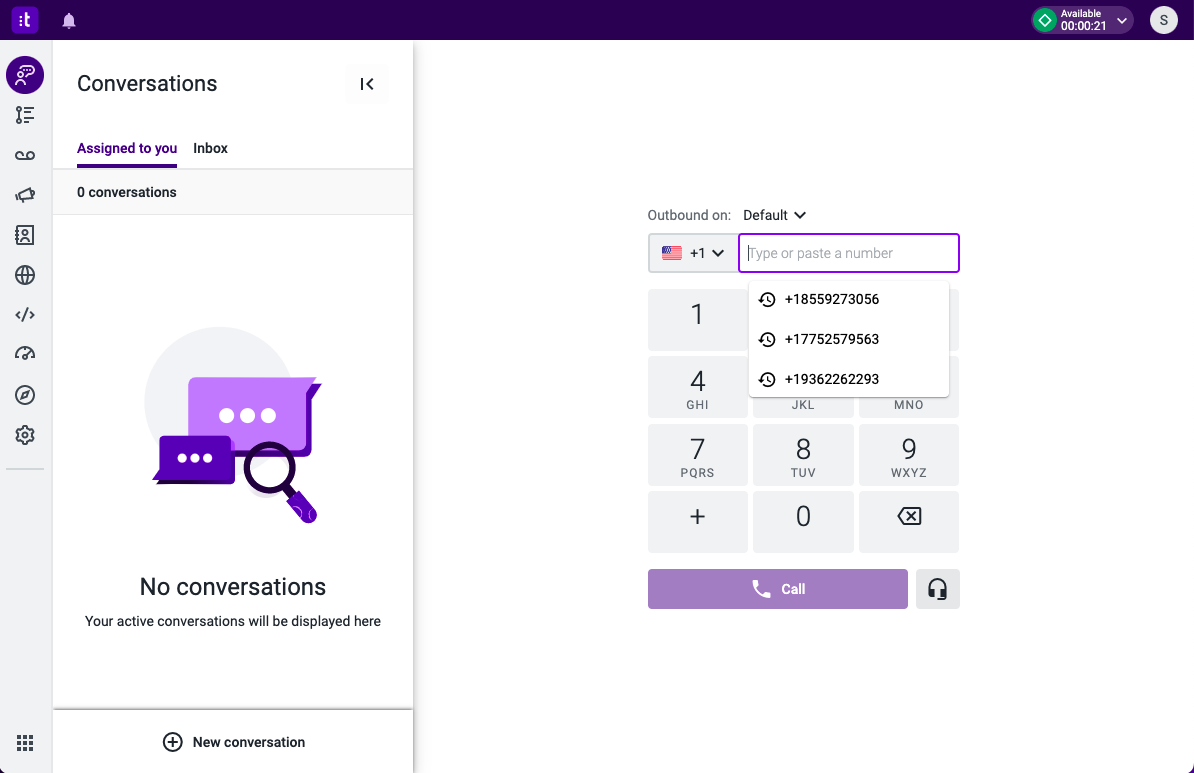Switch to the Inbox tab
1194x773 pixels.
pyautogui.click(x=210, y=149)
